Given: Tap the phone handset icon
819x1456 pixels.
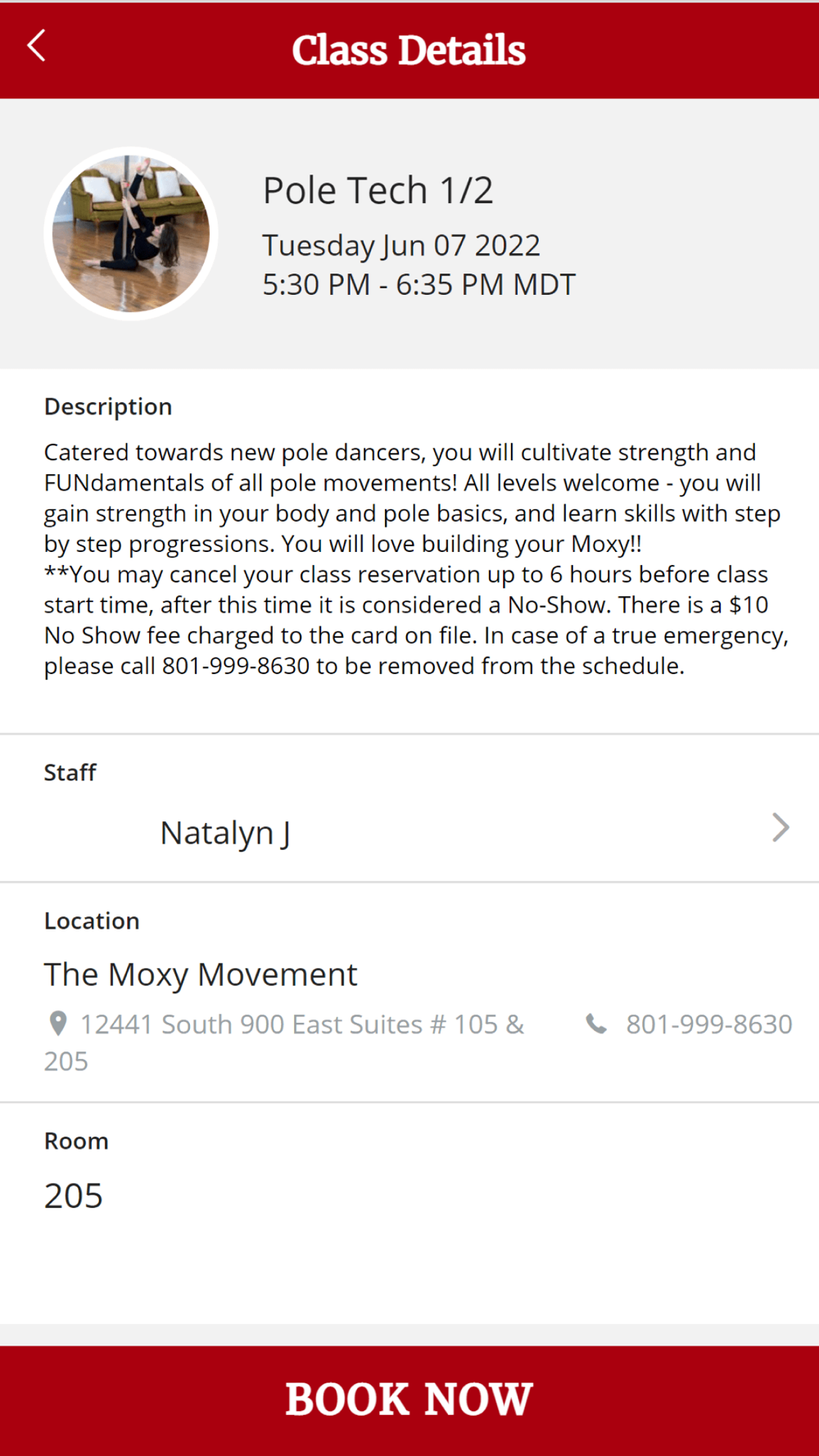Looking at the screenshot, I should 596,1024.
